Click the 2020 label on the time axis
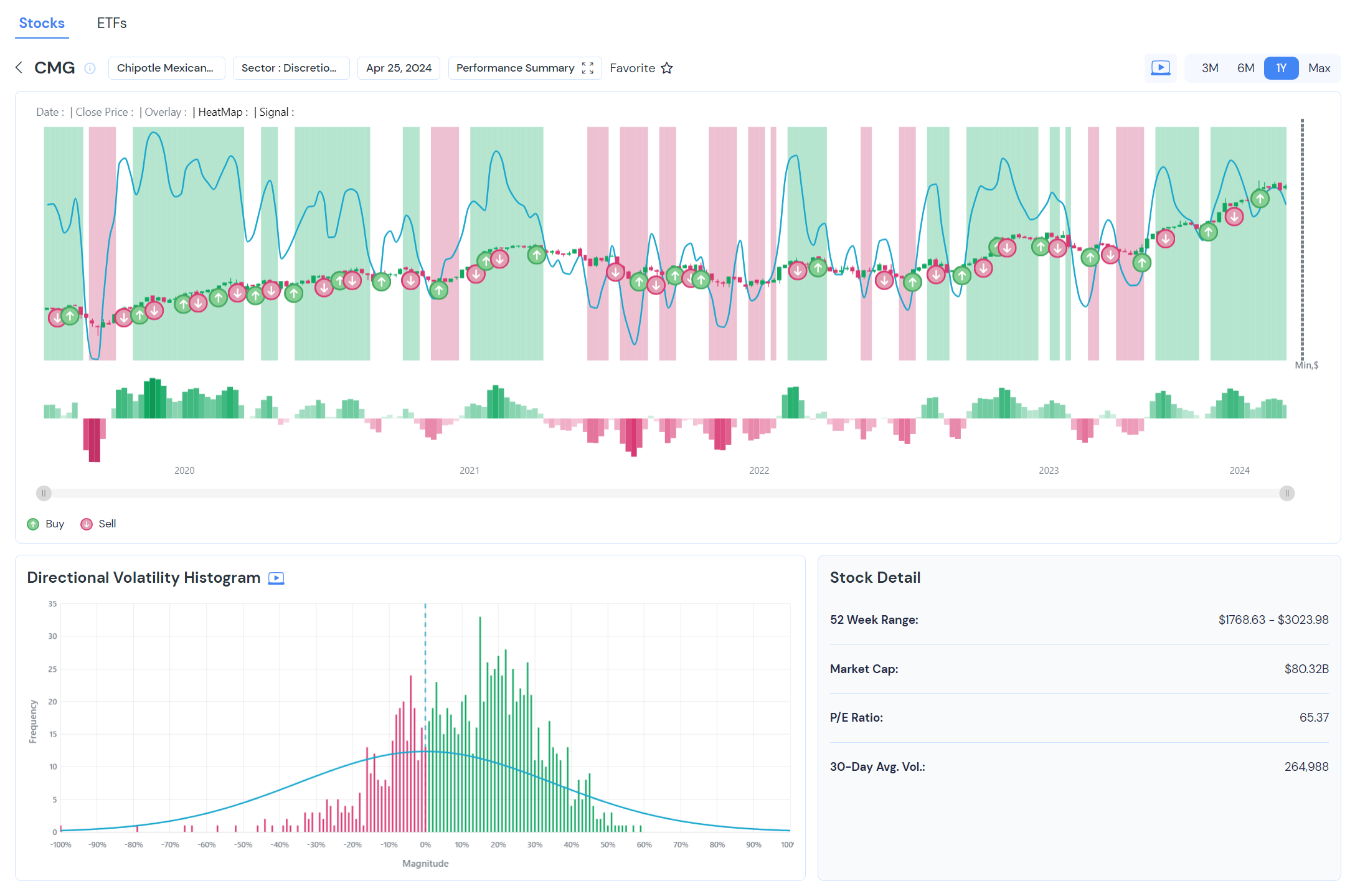The image size is (1355, 896). point(184,471)
